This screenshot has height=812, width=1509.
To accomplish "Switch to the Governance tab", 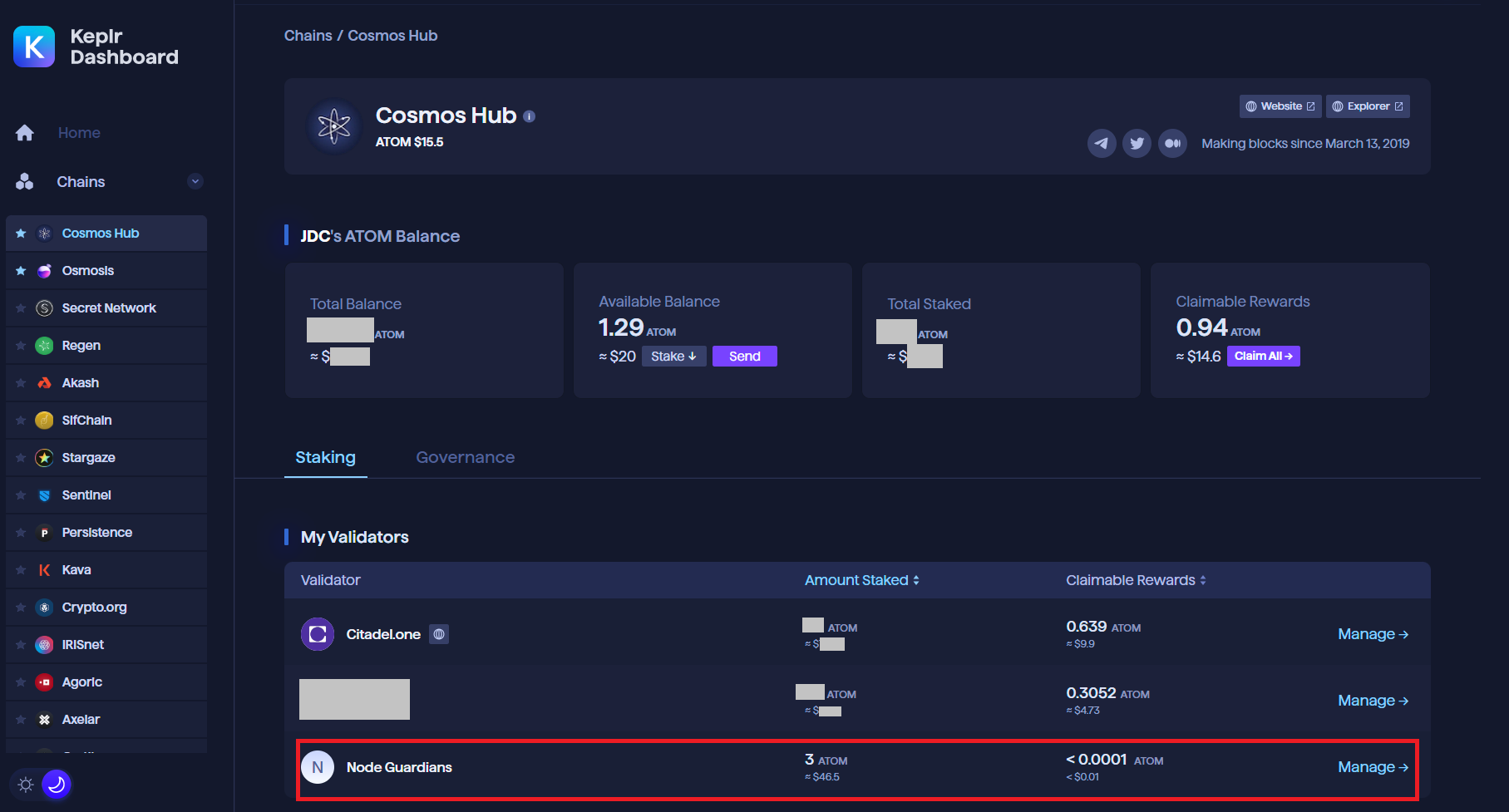I will pos(466,457).
